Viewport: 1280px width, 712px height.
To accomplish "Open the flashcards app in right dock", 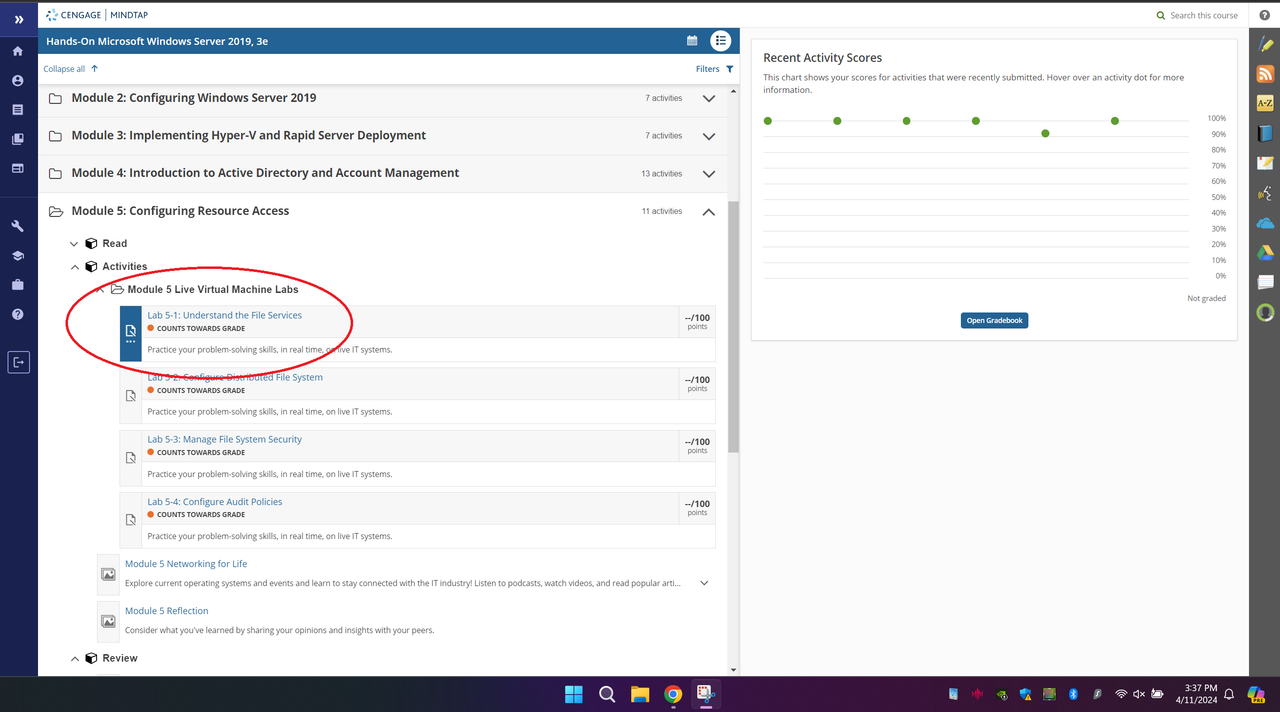I will [x=1265, y=283].
